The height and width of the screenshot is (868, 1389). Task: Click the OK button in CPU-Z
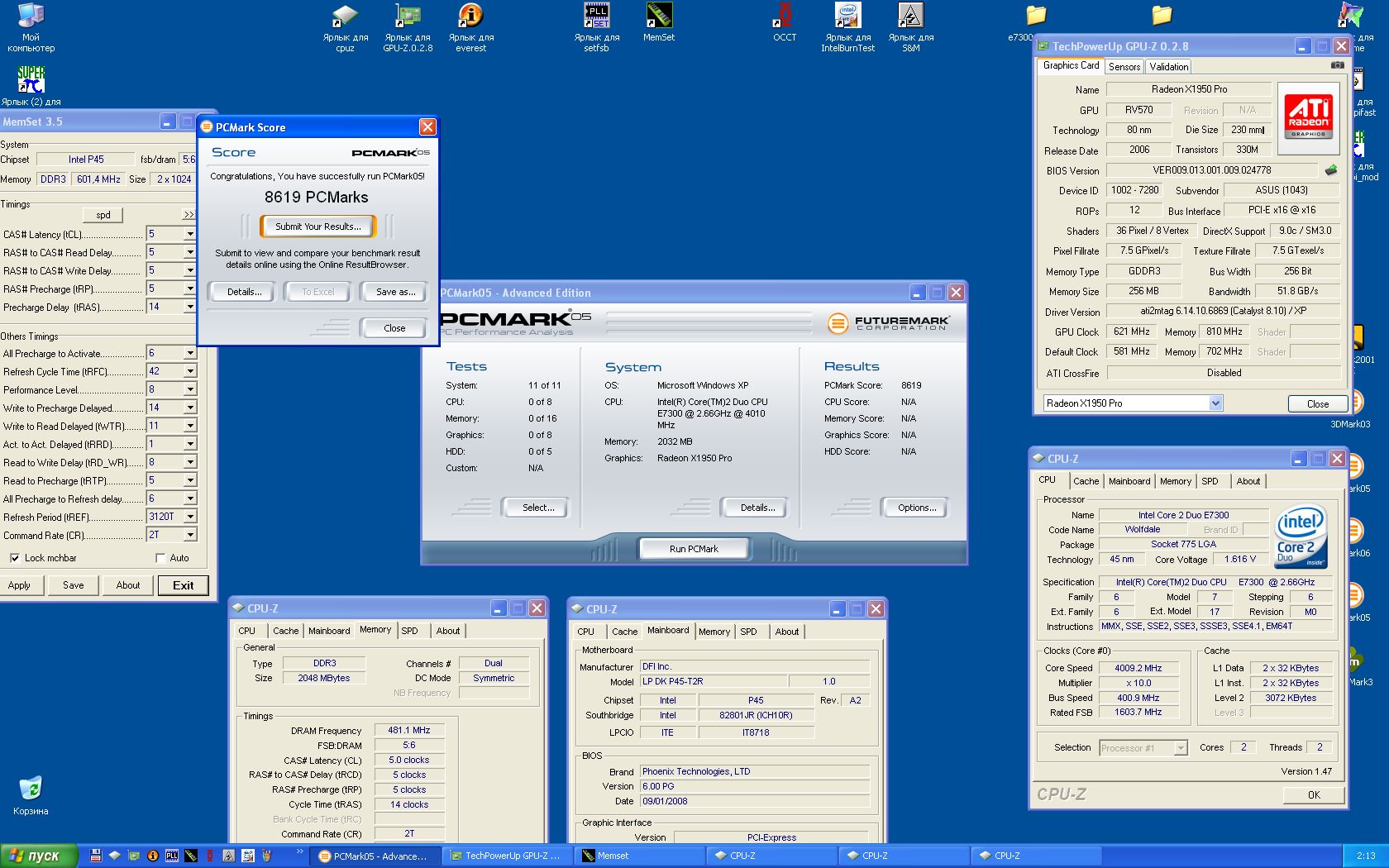(1314, 794)
